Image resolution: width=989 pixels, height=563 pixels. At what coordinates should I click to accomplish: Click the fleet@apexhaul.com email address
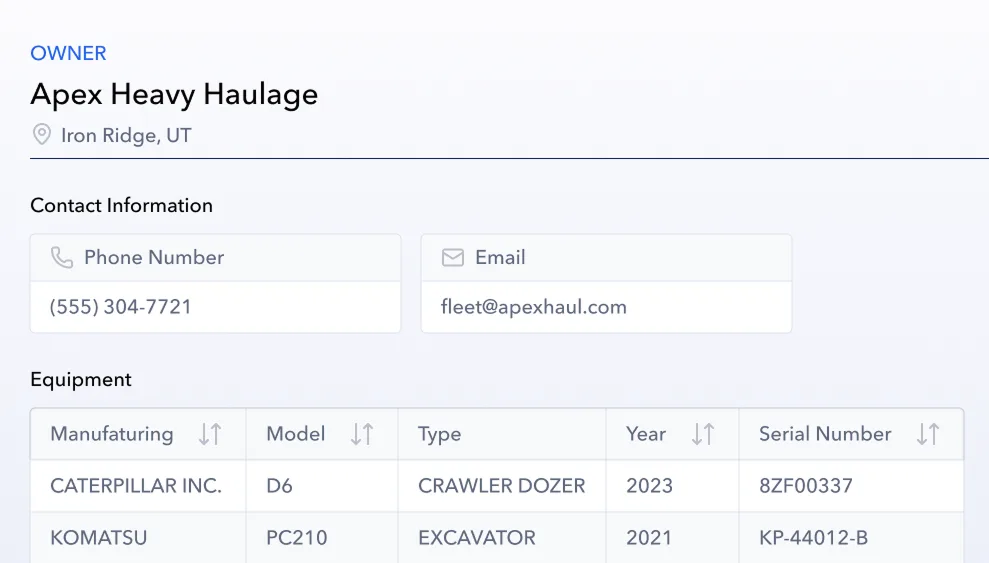pyautogui.click(x=534, y=307)
